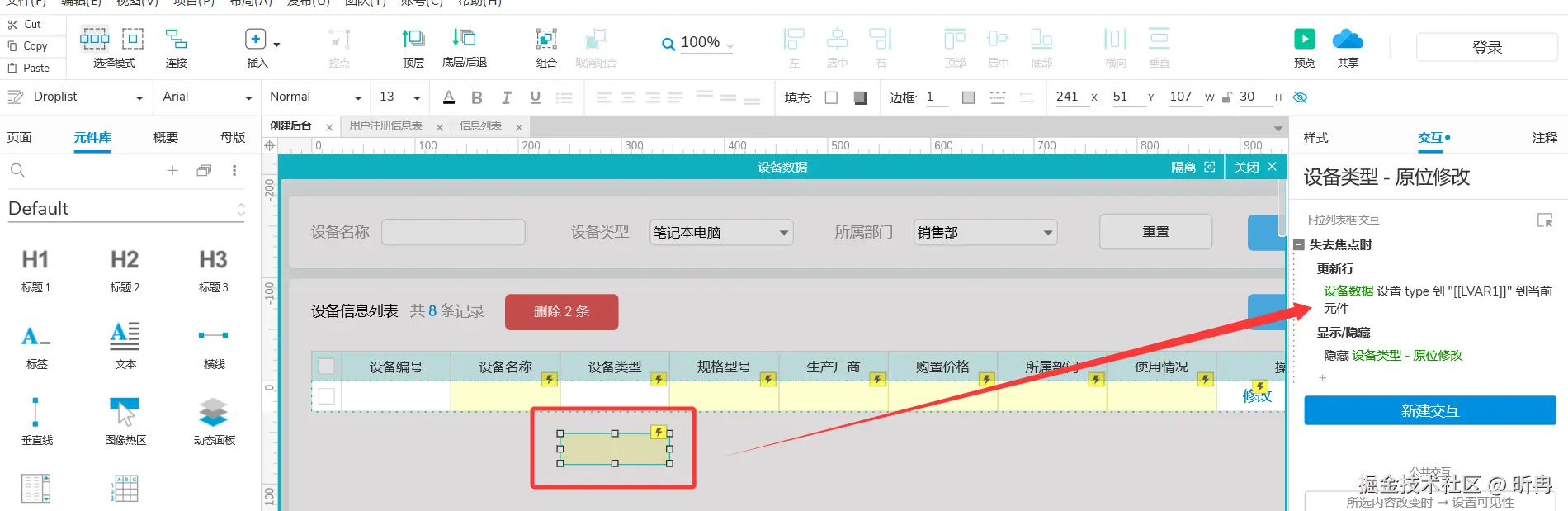Click the 隔离 isolate icon in panel header
Image resolution: width=1568 pixels, height=511 pixels.
1210,167
